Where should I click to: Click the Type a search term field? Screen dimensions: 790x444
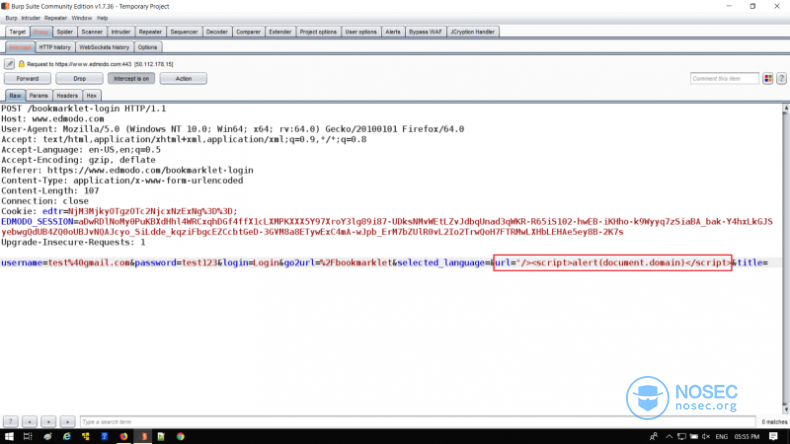tap(418, 422)
